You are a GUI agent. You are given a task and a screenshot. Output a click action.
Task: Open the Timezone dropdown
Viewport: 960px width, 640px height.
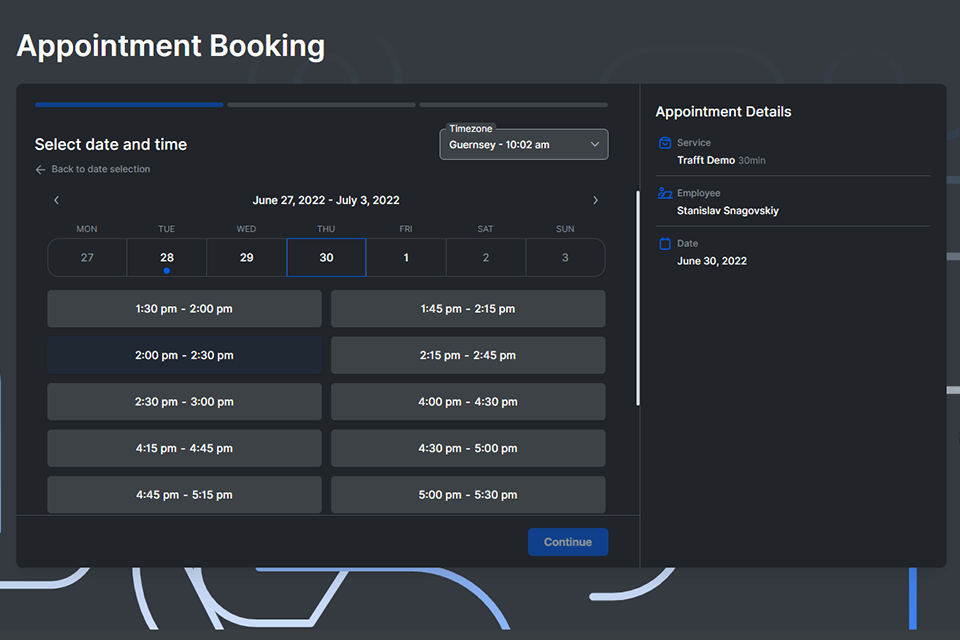523,144
